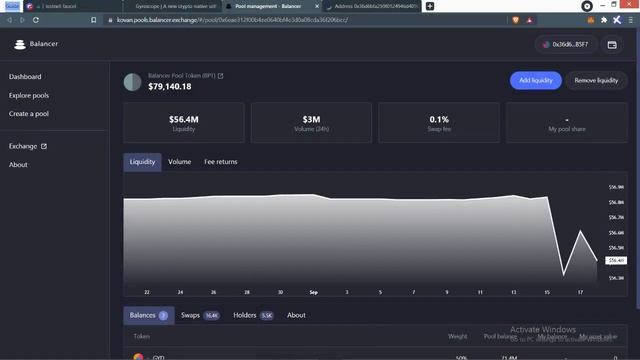Switch to the Address browser tab
Screen dimensions: 640x360
(371, 6)
